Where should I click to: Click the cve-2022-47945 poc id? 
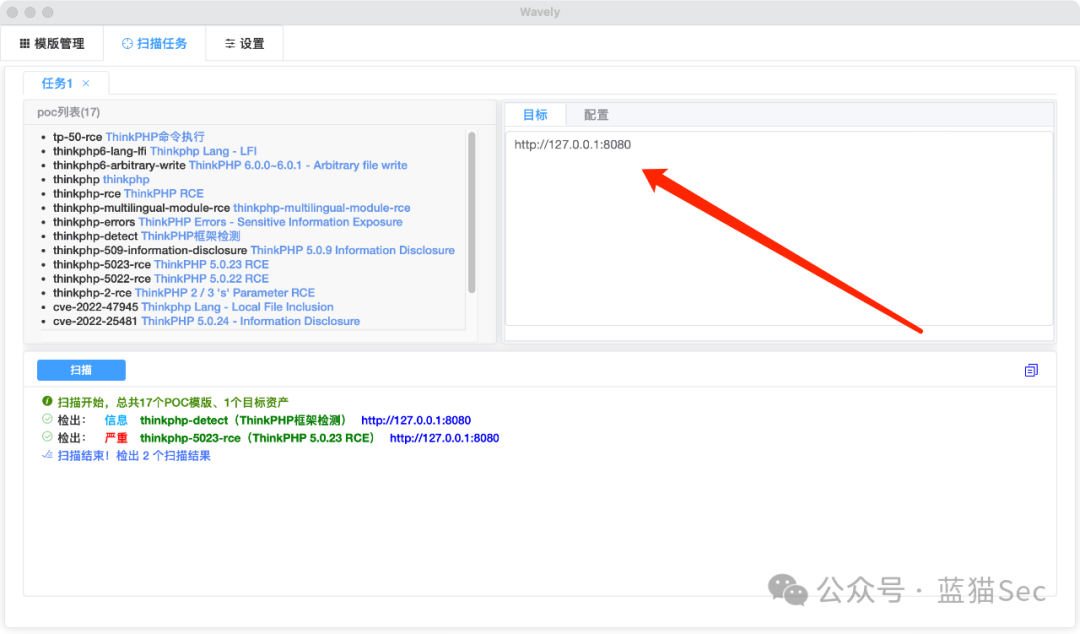[x=96, y=307]
